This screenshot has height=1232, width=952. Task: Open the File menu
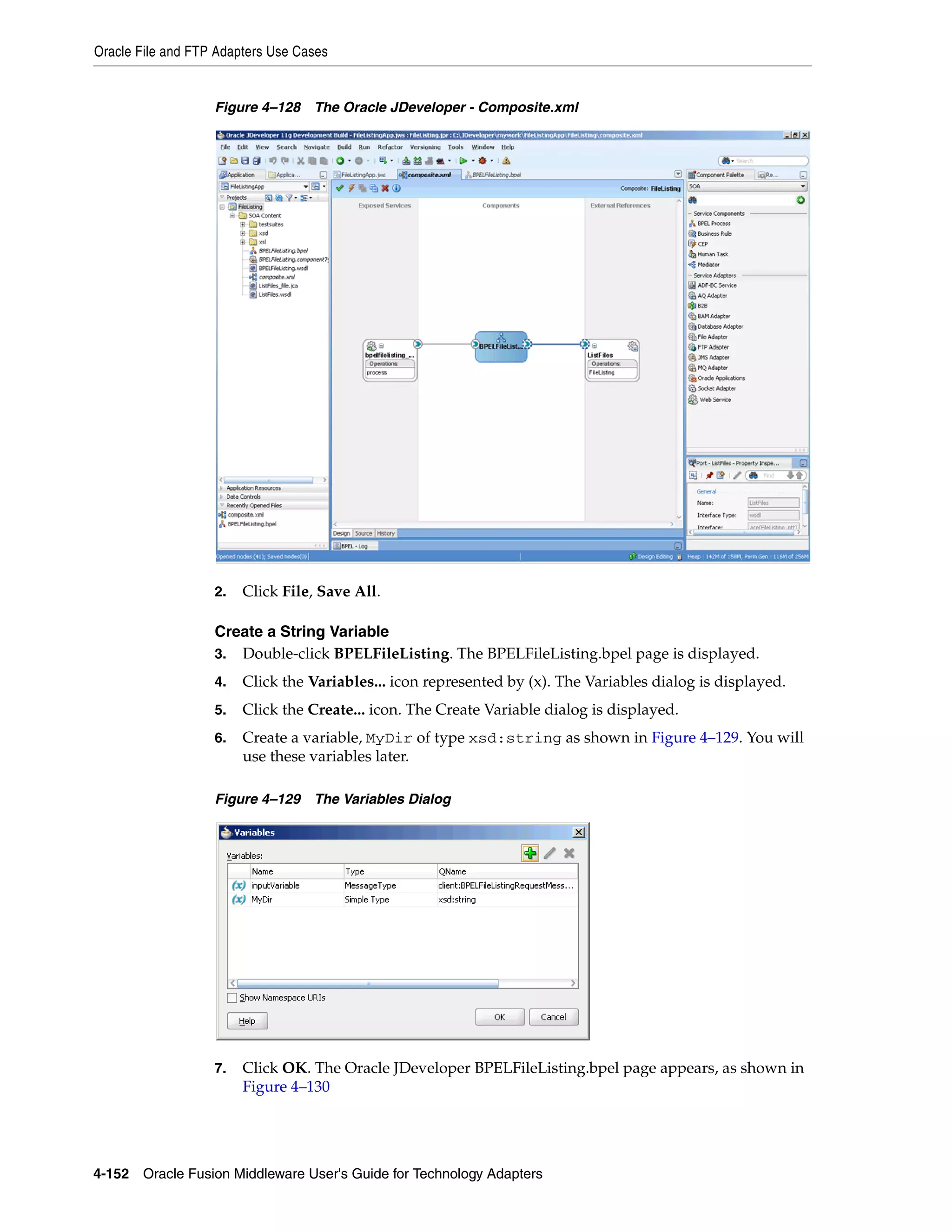pos(225,147)
